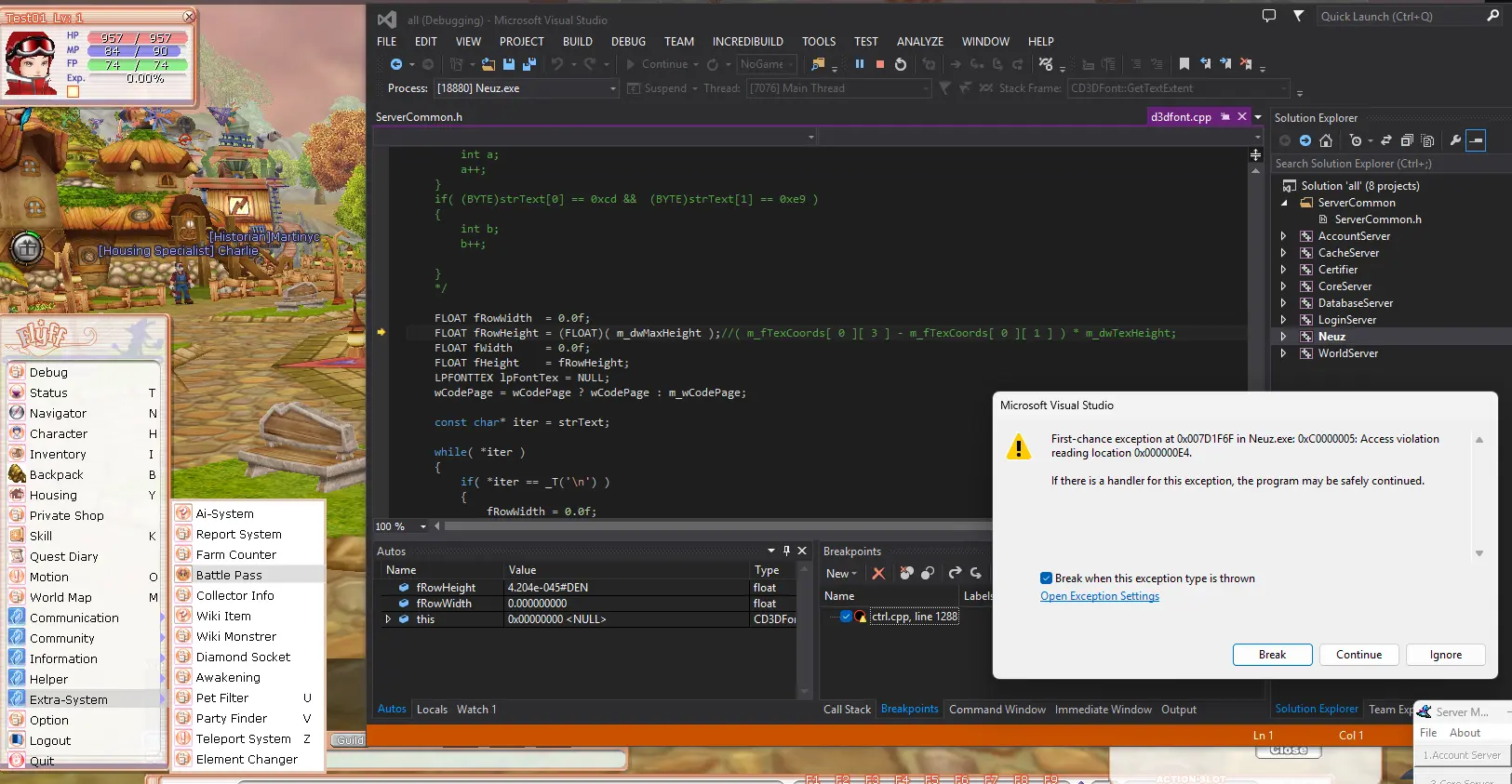
Task: Expand the 'this' variable in Autos
Action: [388, 618]
